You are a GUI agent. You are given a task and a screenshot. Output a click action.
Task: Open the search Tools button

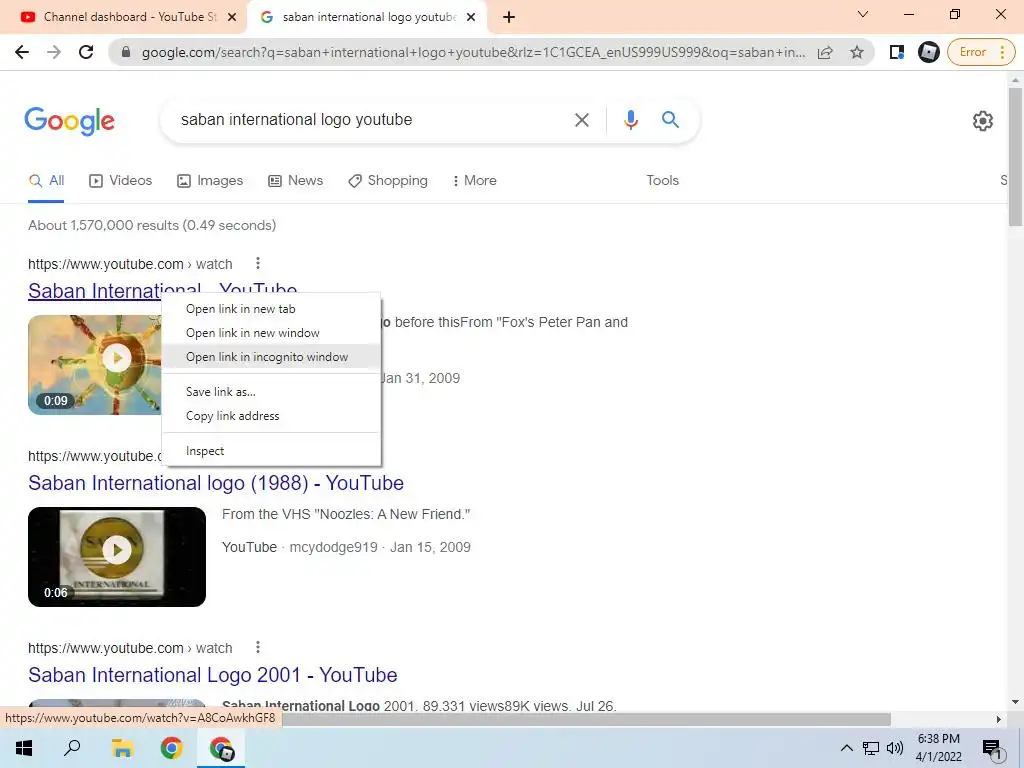662,181
